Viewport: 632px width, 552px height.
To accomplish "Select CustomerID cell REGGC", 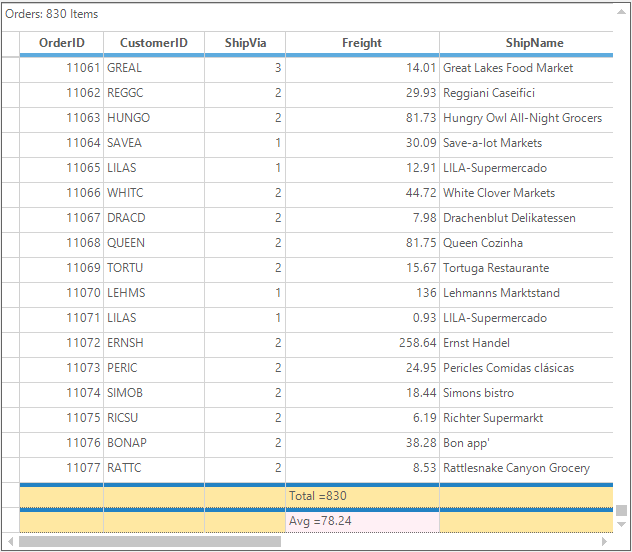I will [x=154, y=95].
